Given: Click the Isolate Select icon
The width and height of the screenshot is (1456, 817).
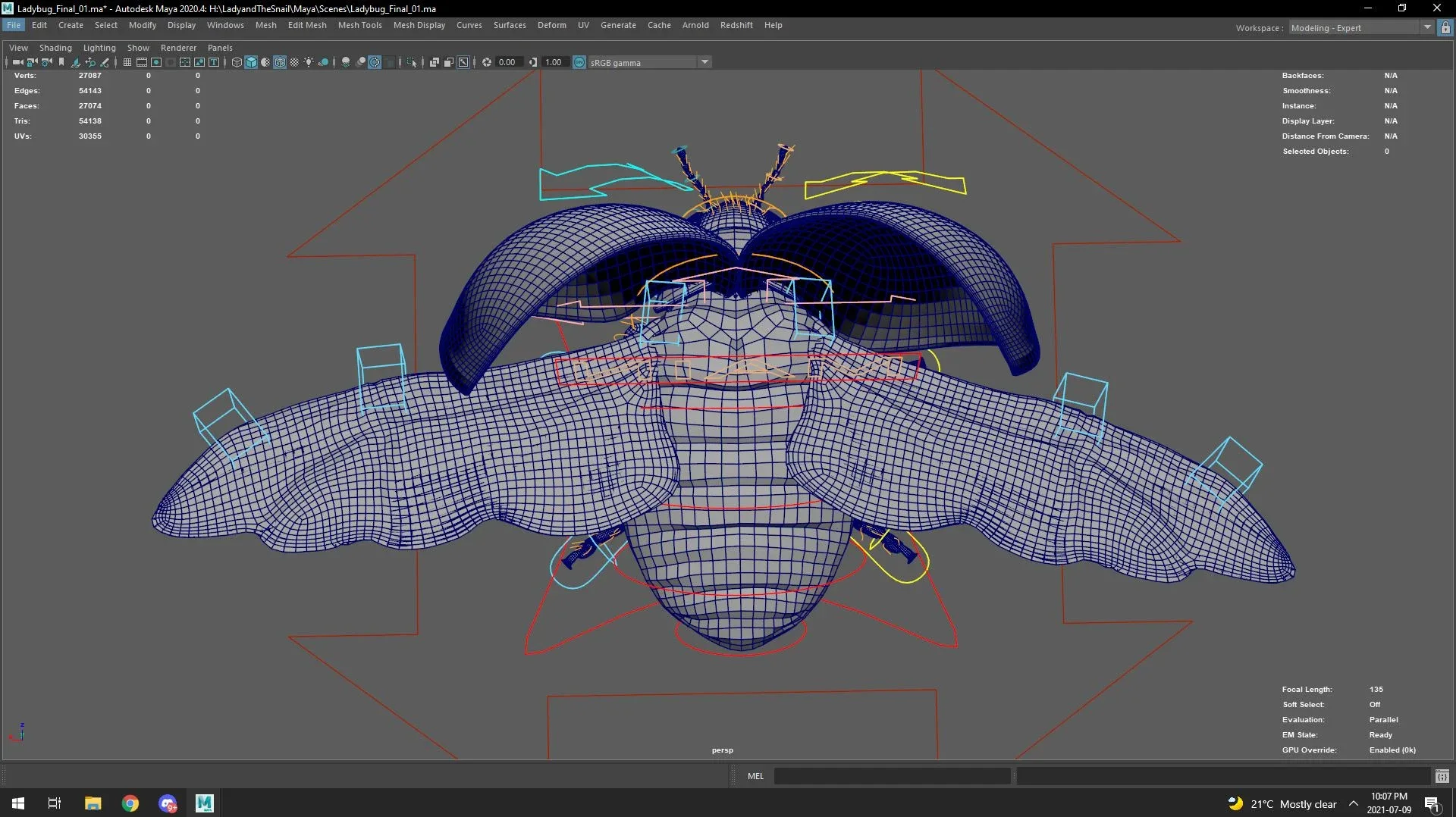Looking at the screenshot, I should [412, 62].
